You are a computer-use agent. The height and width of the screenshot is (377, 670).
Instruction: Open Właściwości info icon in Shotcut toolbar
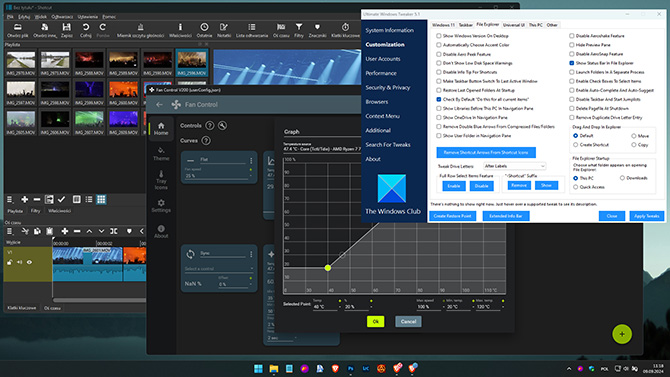[x=180, y=27]
